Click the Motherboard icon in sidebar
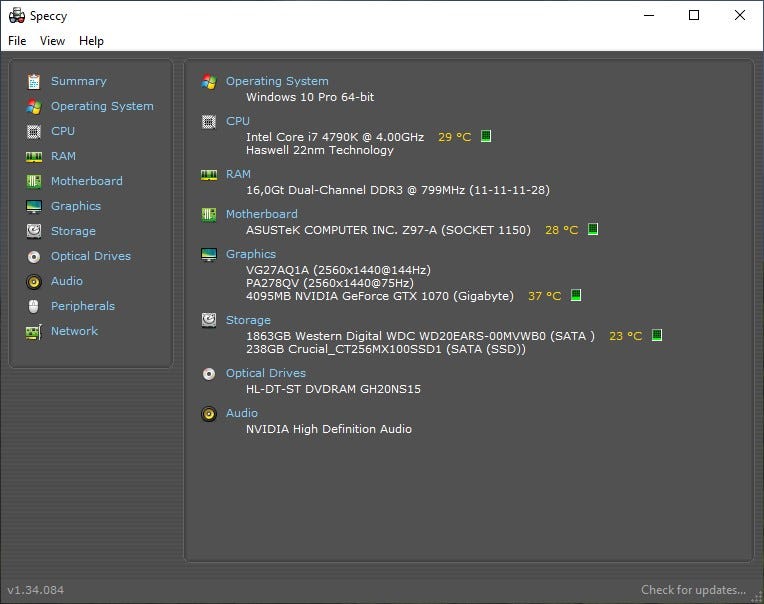 click(x=34, y=182)
